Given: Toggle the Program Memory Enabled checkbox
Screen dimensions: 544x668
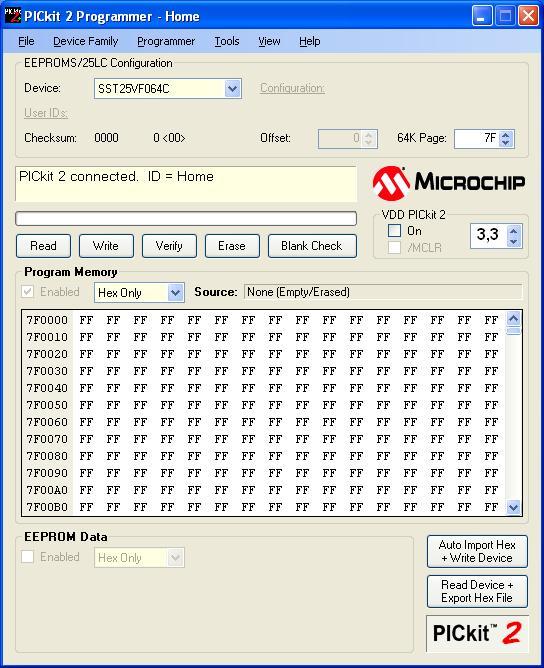Looking at the screenshot, I should [x=28, y=292].
